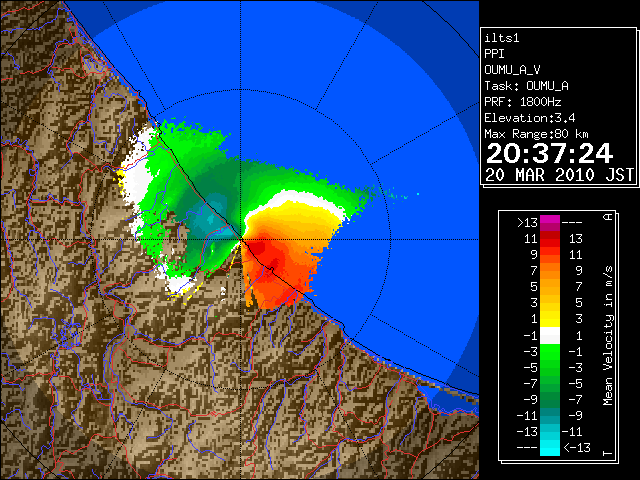Click the cyan '<-13' legend swatch

[550, 448]
